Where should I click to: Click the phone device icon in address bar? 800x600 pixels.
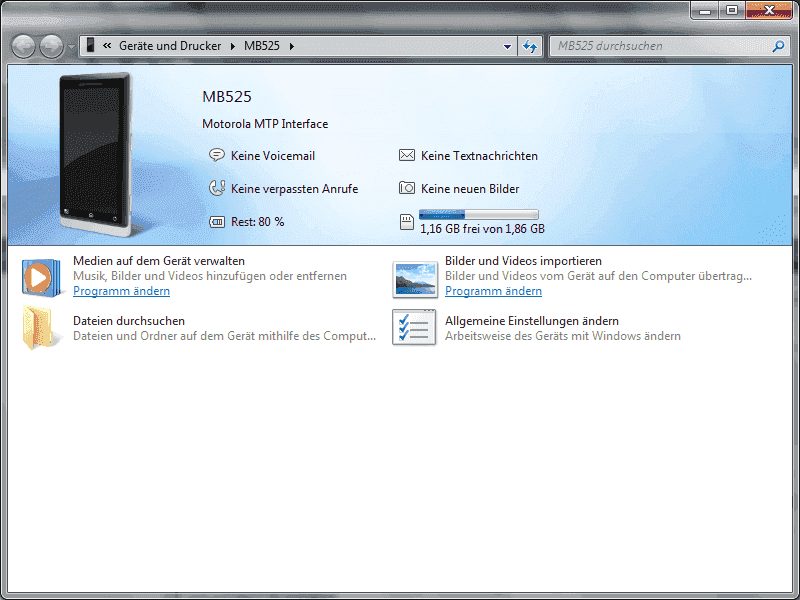pyautogui.click(x=90, y=45)
